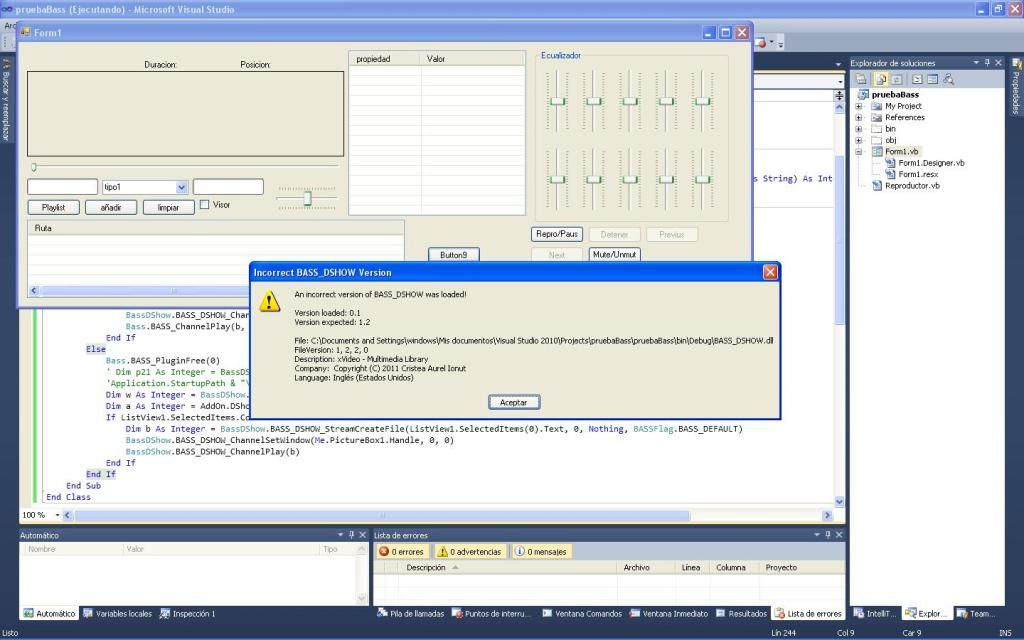Toggle the 0 errores filter

(401, 552)
